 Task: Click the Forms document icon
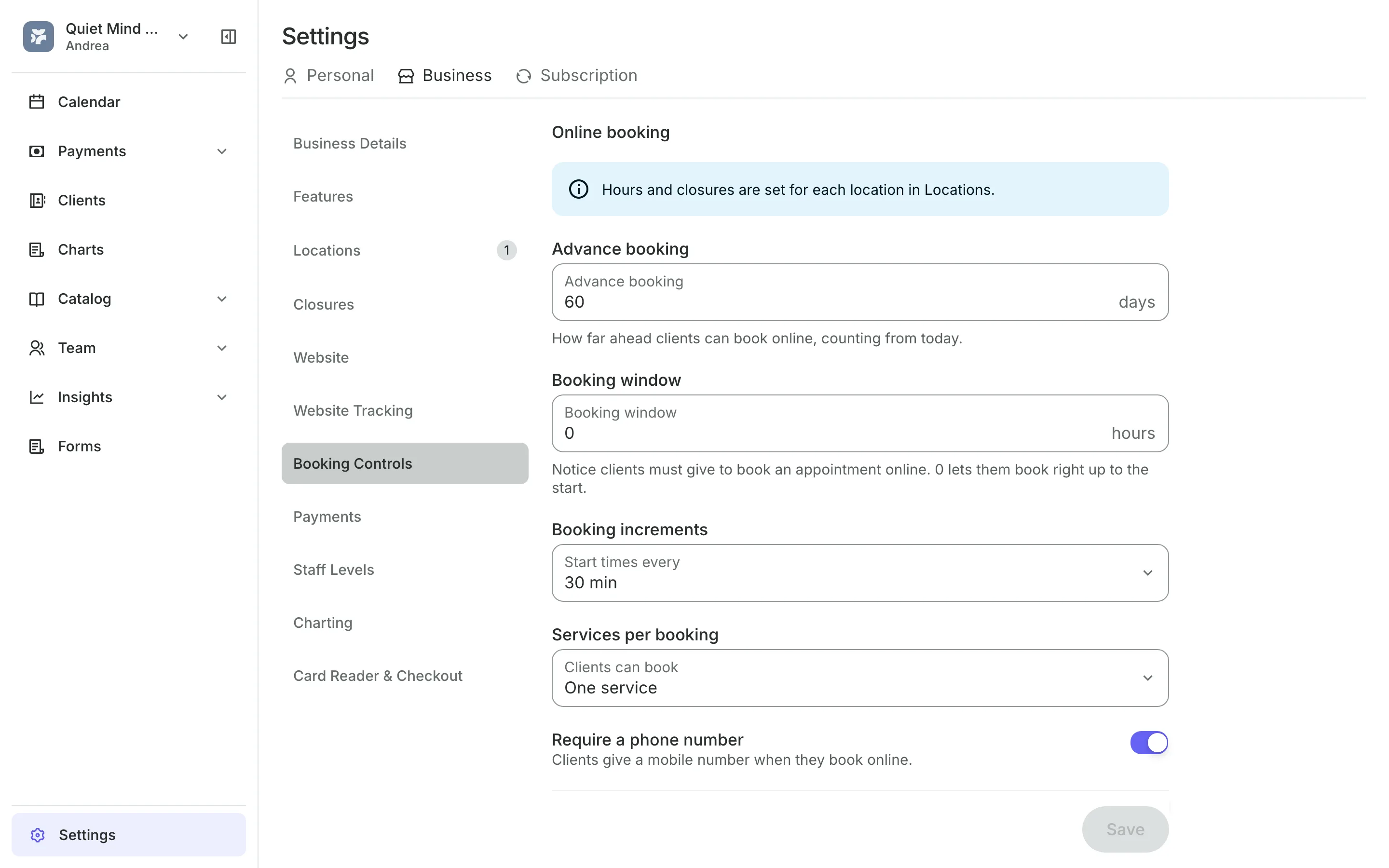37,447
